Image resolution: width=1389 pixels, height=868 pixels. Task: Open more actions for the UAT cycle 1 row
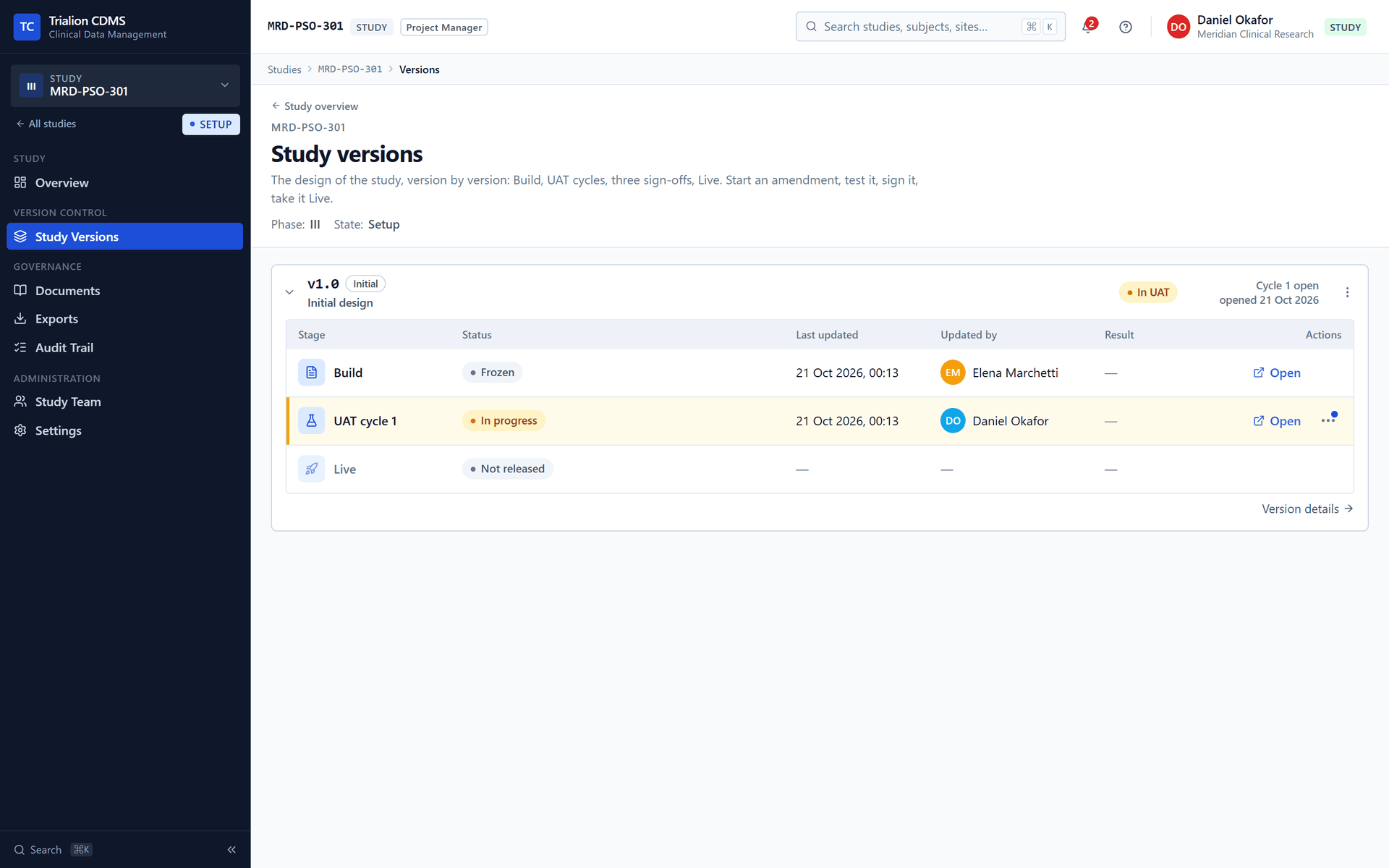1328,420
